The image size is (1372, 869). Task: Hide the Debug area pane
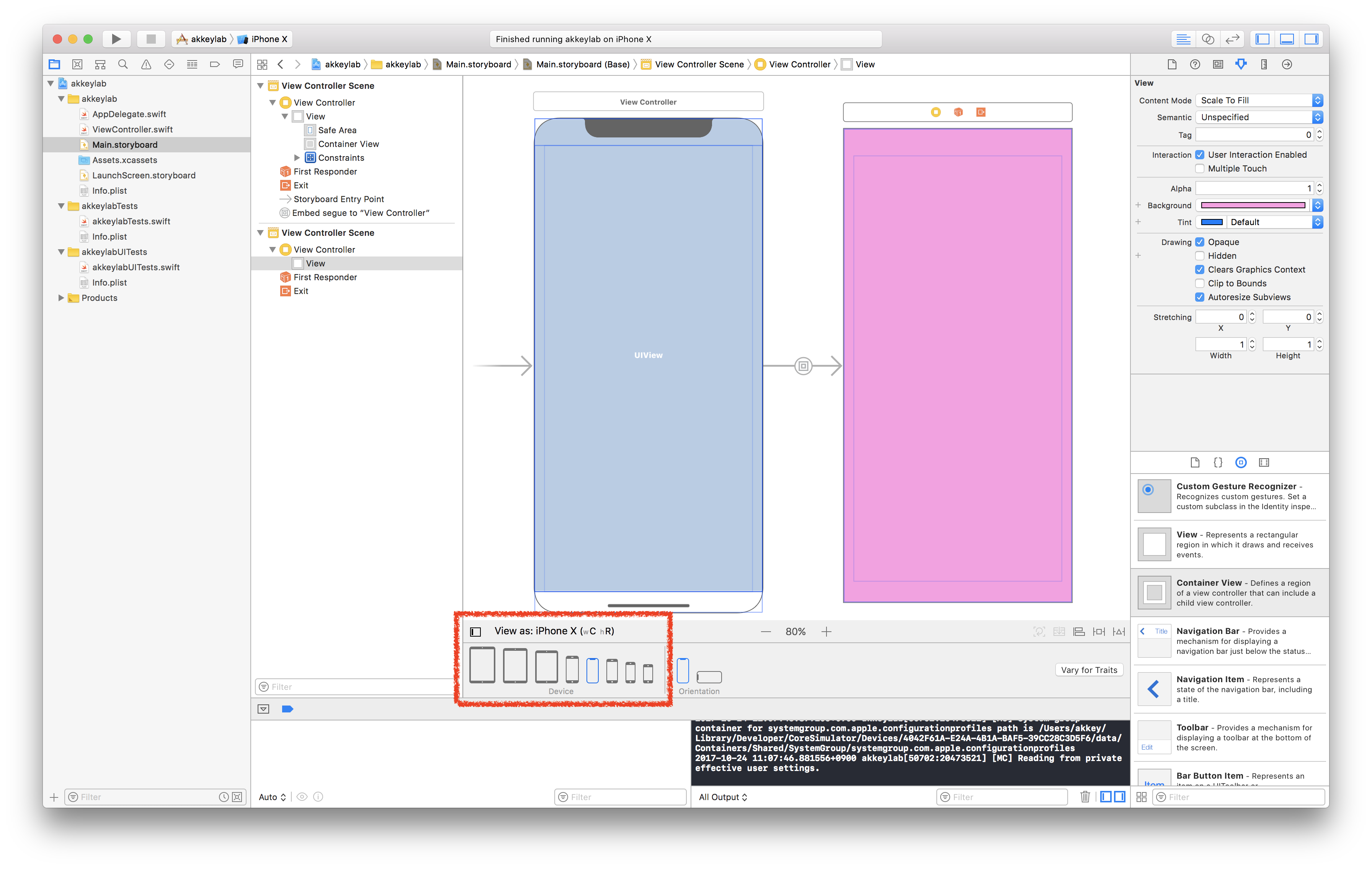click(1287, 39)
